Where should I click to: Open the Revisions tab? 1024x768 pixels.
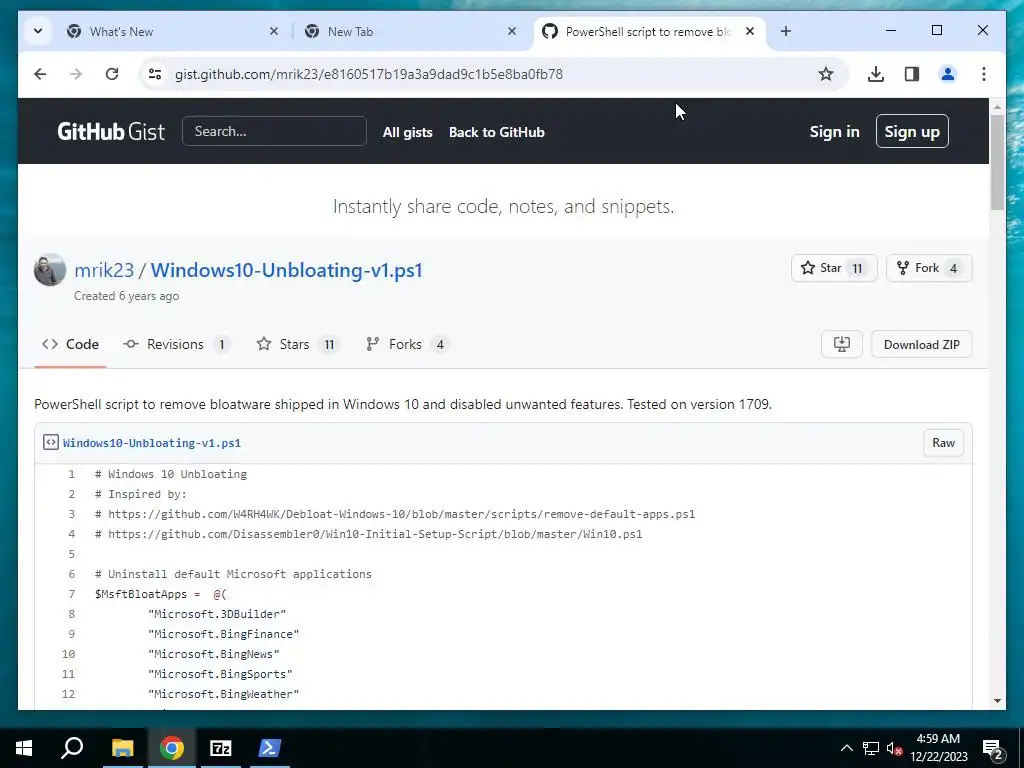click(x=176, y=344)
